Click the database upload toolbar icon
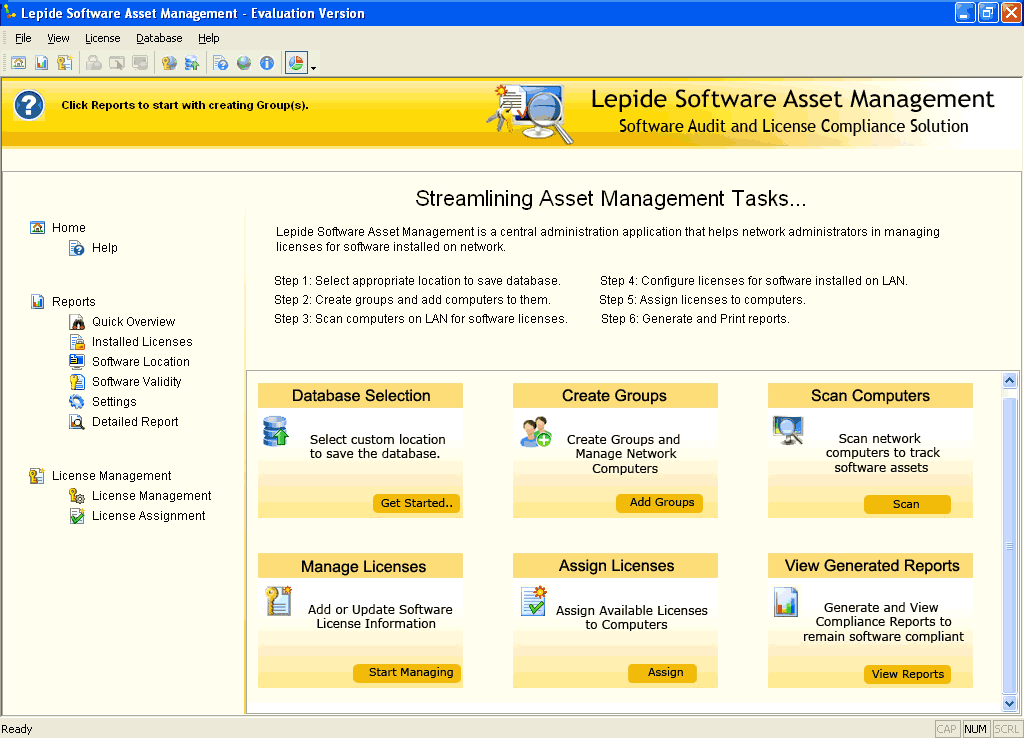 coord(190,62)
